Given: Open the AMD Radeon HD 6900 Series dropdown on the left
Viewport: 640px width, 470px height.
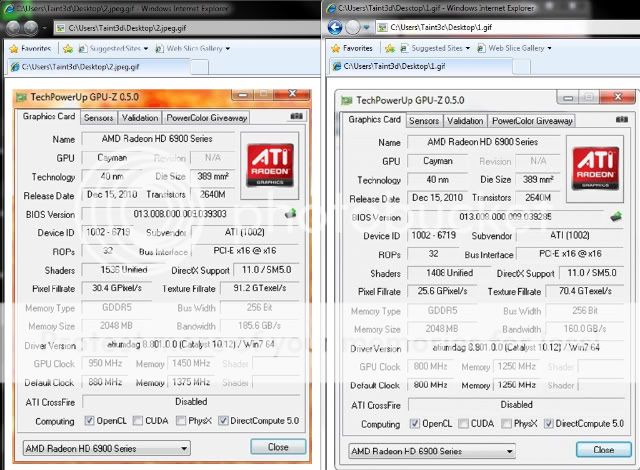Looking at the screenshot, I should click(106, 448).
